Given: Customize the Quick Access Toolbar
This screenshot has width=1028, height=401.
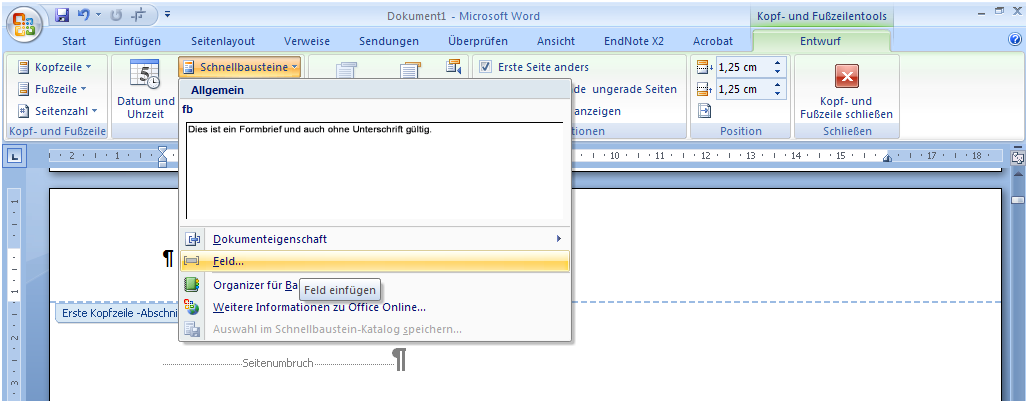Looking at the screenshot, I should pyautogui.click(x=167, y=14).
